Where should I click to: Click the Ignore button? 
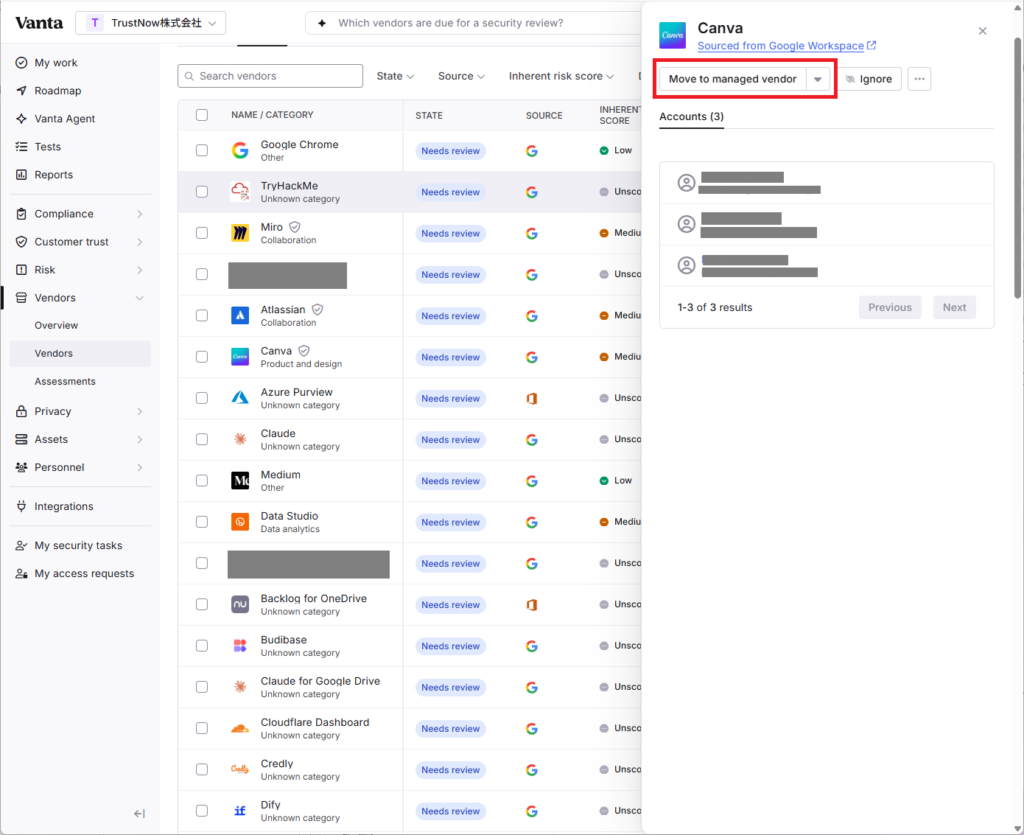point(869,79)
